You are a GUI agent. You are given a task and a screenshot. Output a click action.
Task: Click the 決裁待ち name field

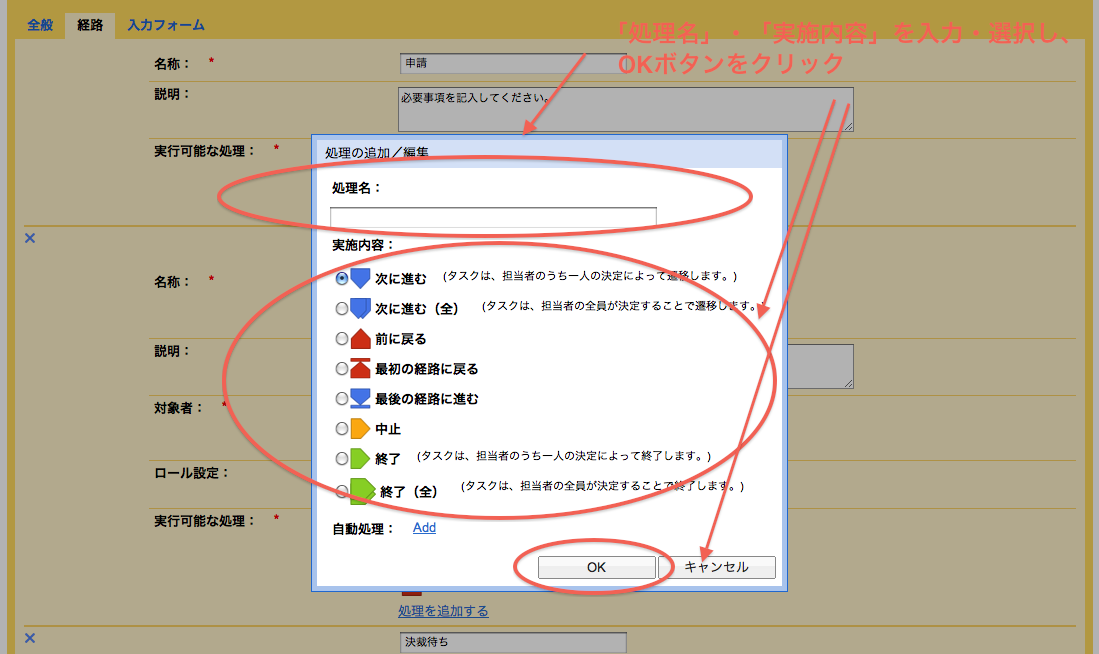pos(512,642)
